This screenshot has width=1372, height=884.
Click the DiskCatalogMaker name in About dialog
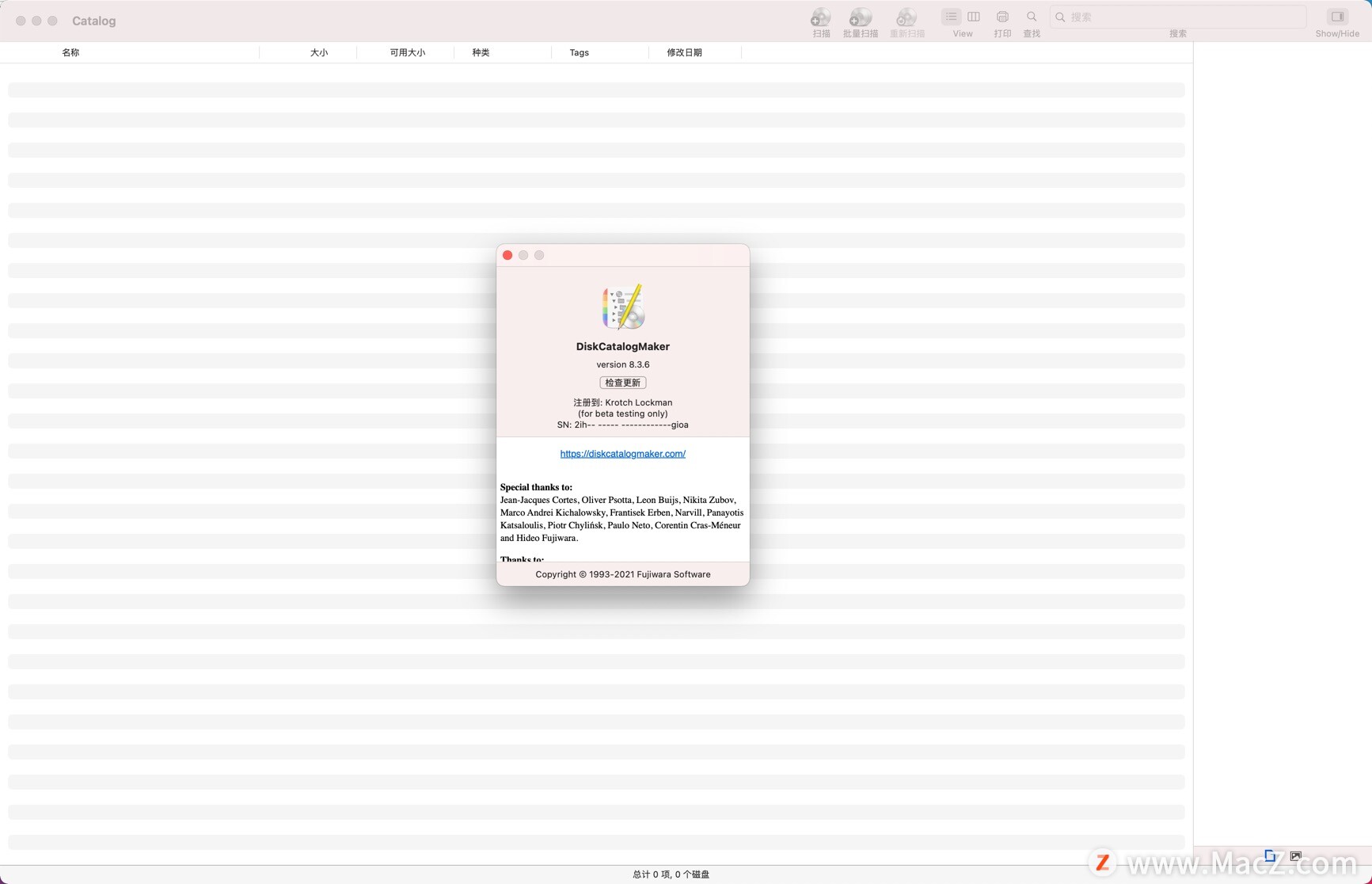coord(623,346)
